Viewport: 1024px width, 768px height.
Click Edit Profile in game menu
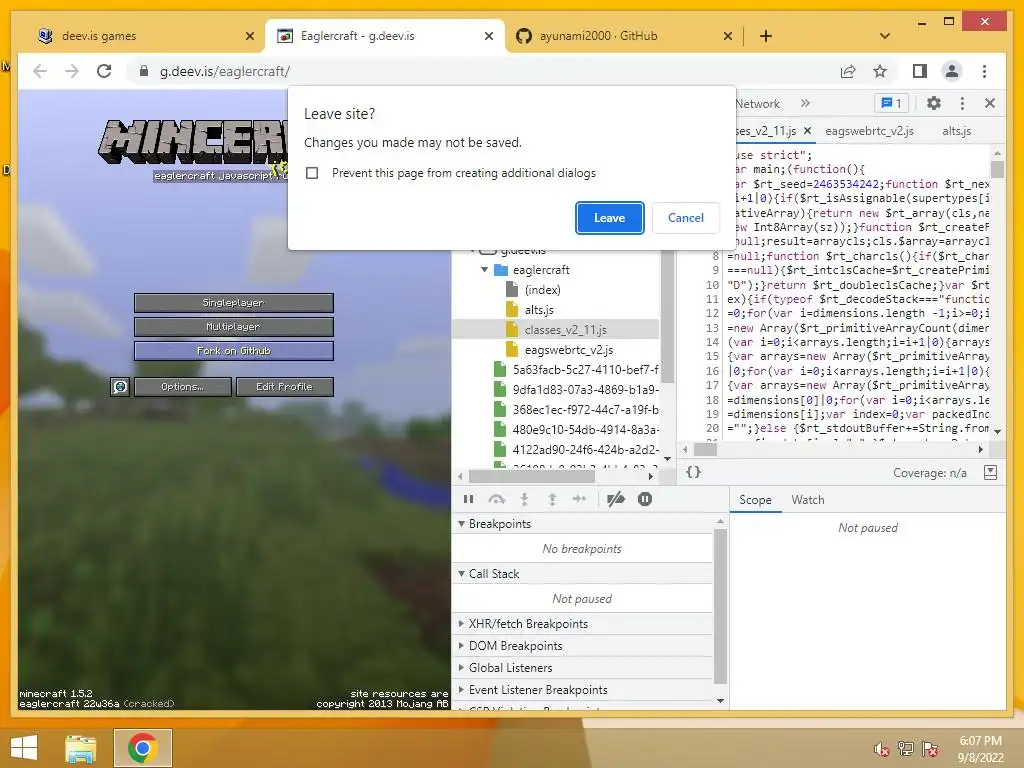click(x=285, y=387)
